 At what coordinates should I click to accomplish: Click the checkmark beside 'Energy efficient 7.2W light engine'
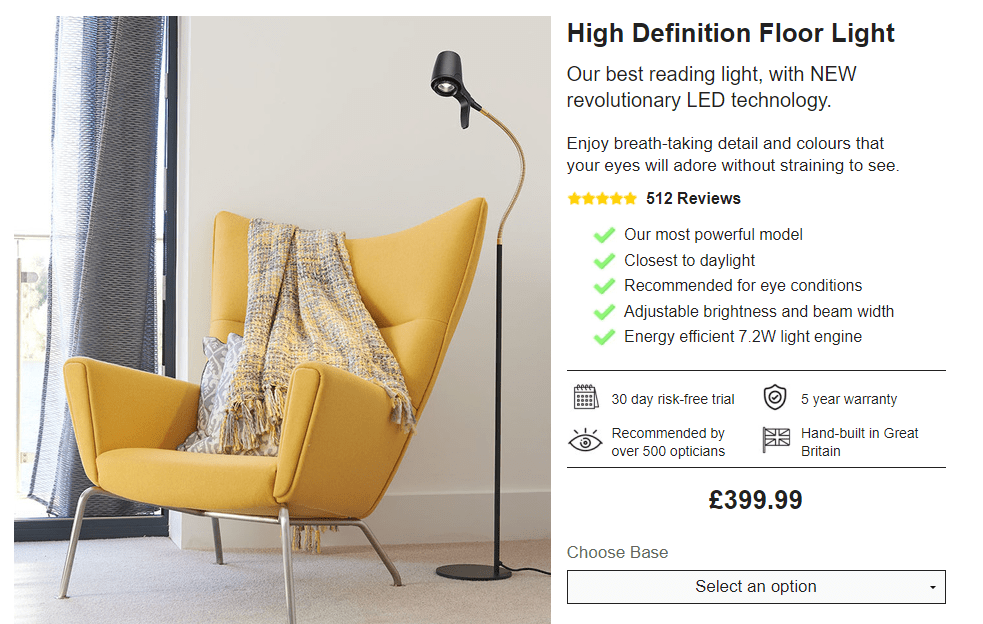tap(604, 338)
